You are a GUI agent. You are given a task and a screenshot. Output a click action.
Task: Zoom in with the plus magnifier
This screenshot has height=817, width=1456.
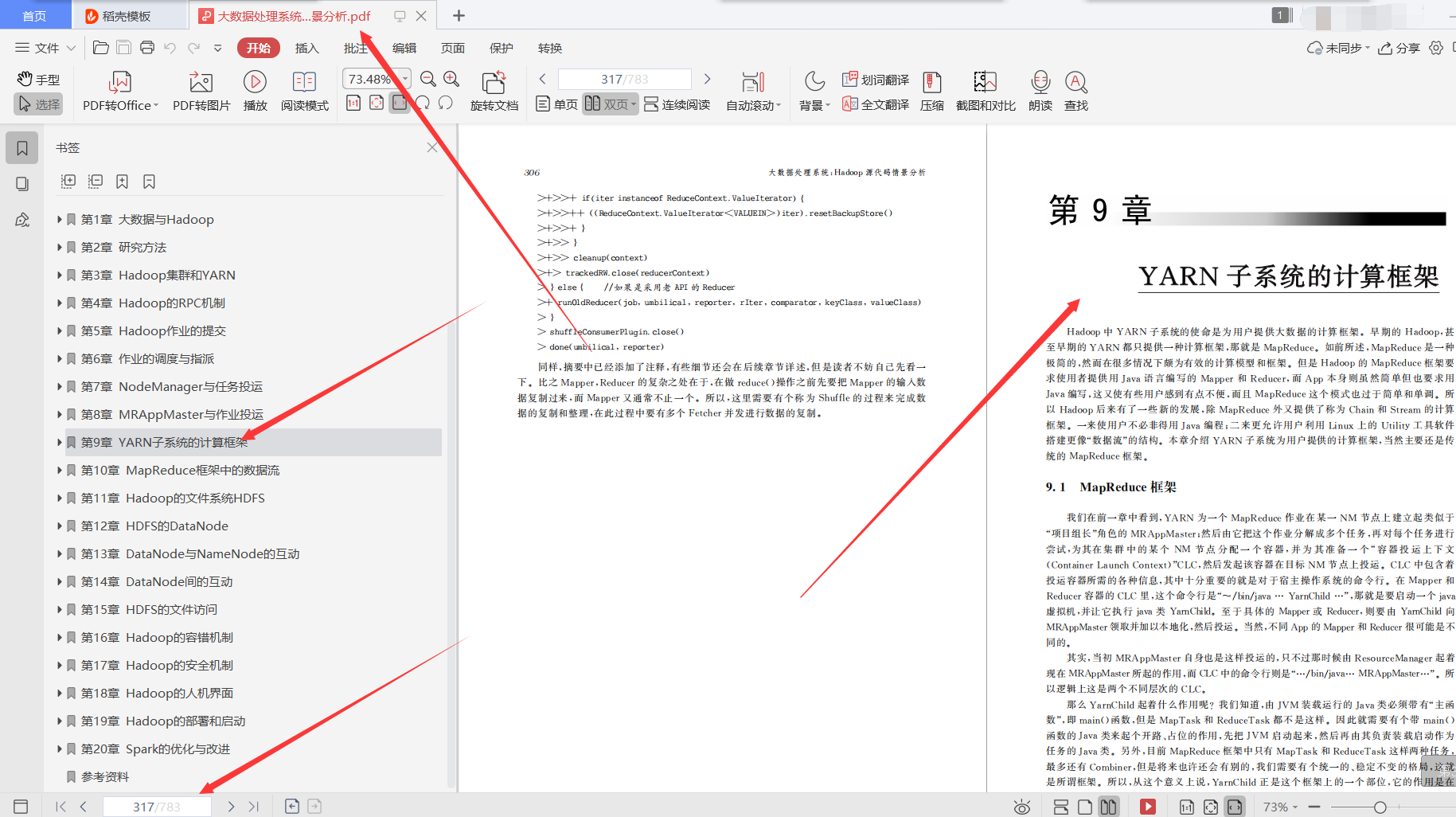click(451, 79)
